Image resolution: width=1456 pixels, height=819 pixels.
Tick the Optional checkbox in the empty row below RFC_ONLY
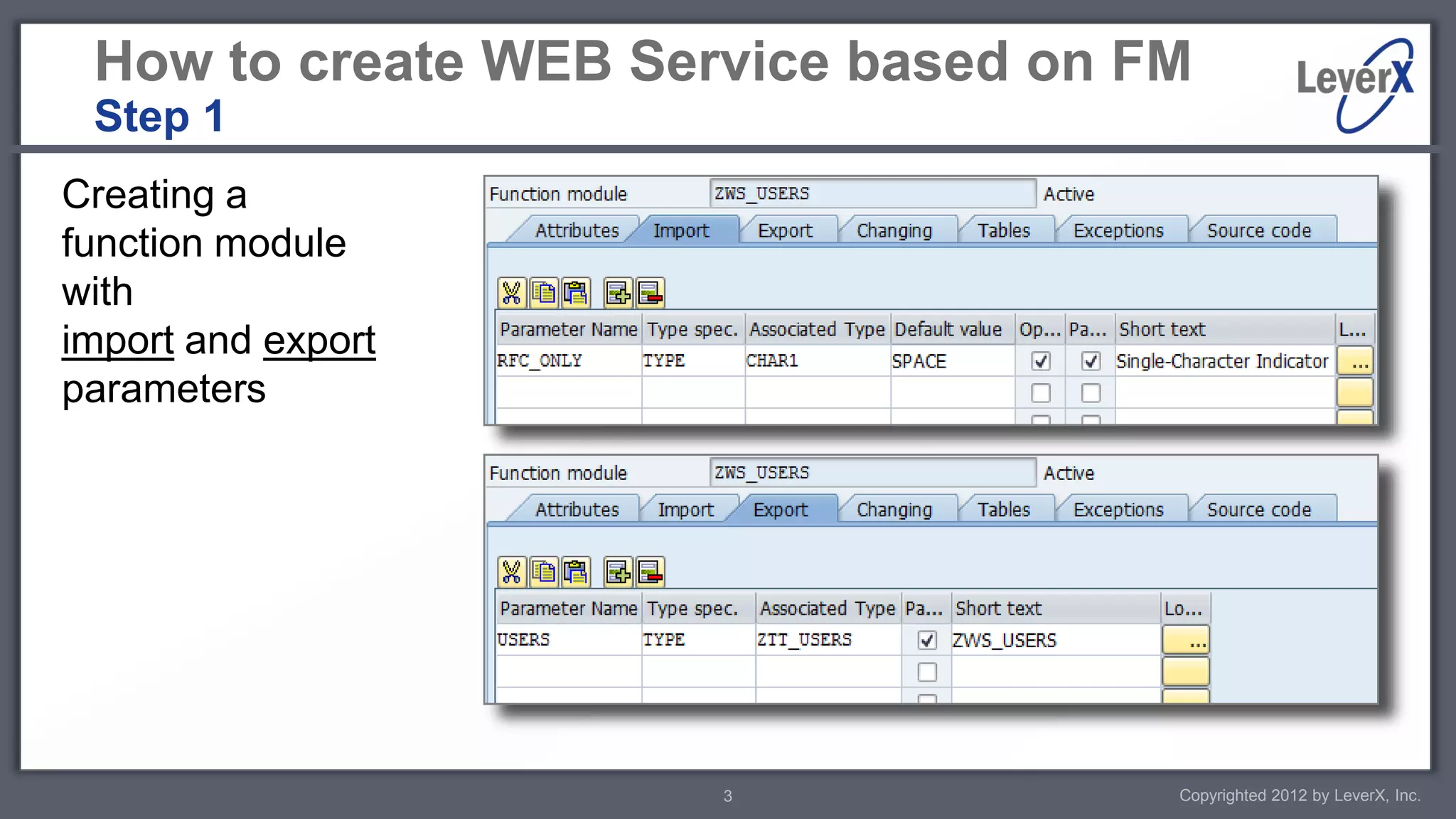[1041, 392]
